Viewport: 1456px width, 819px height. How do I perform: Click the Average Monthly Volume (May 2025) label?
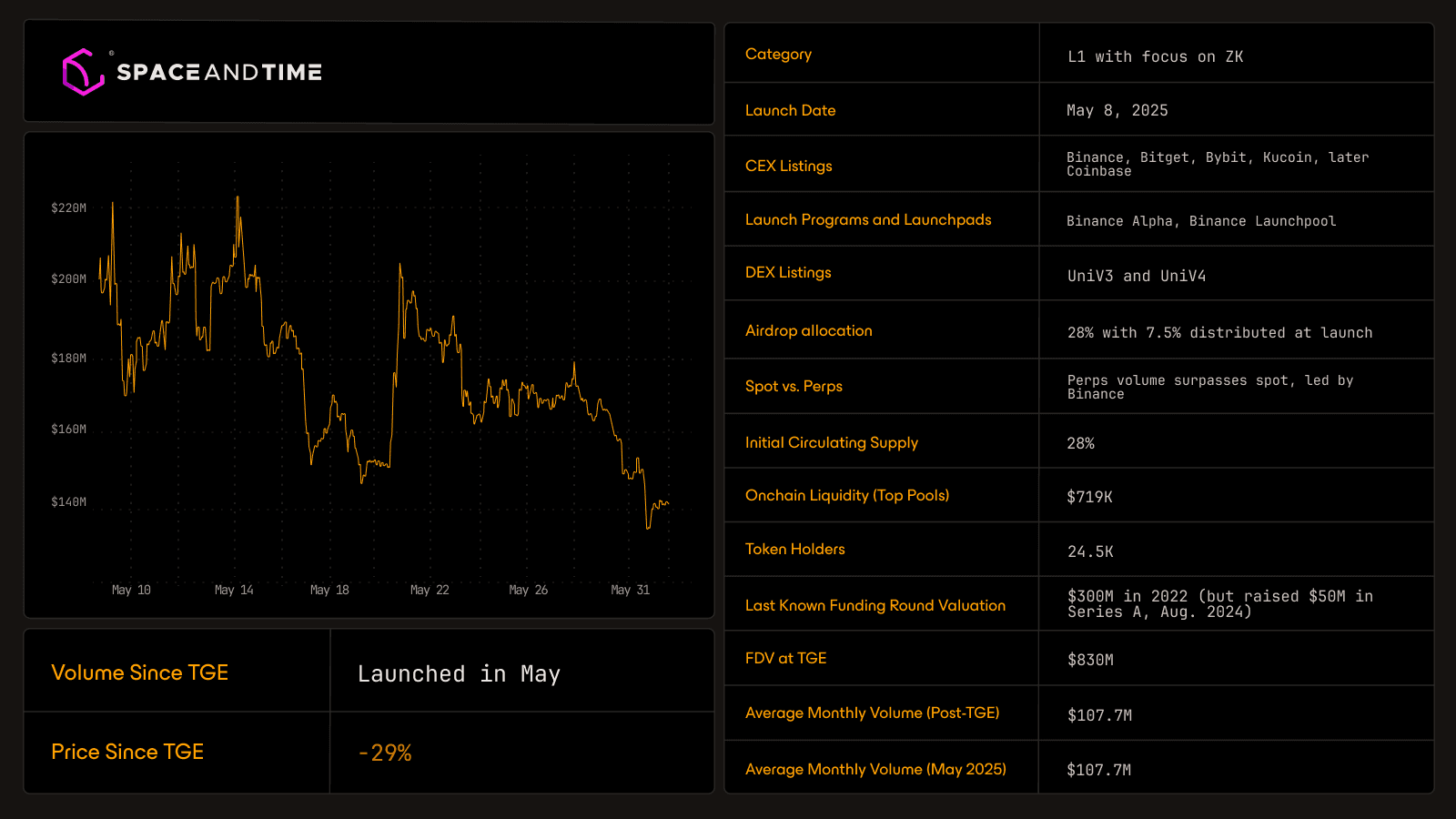[875, 770]
